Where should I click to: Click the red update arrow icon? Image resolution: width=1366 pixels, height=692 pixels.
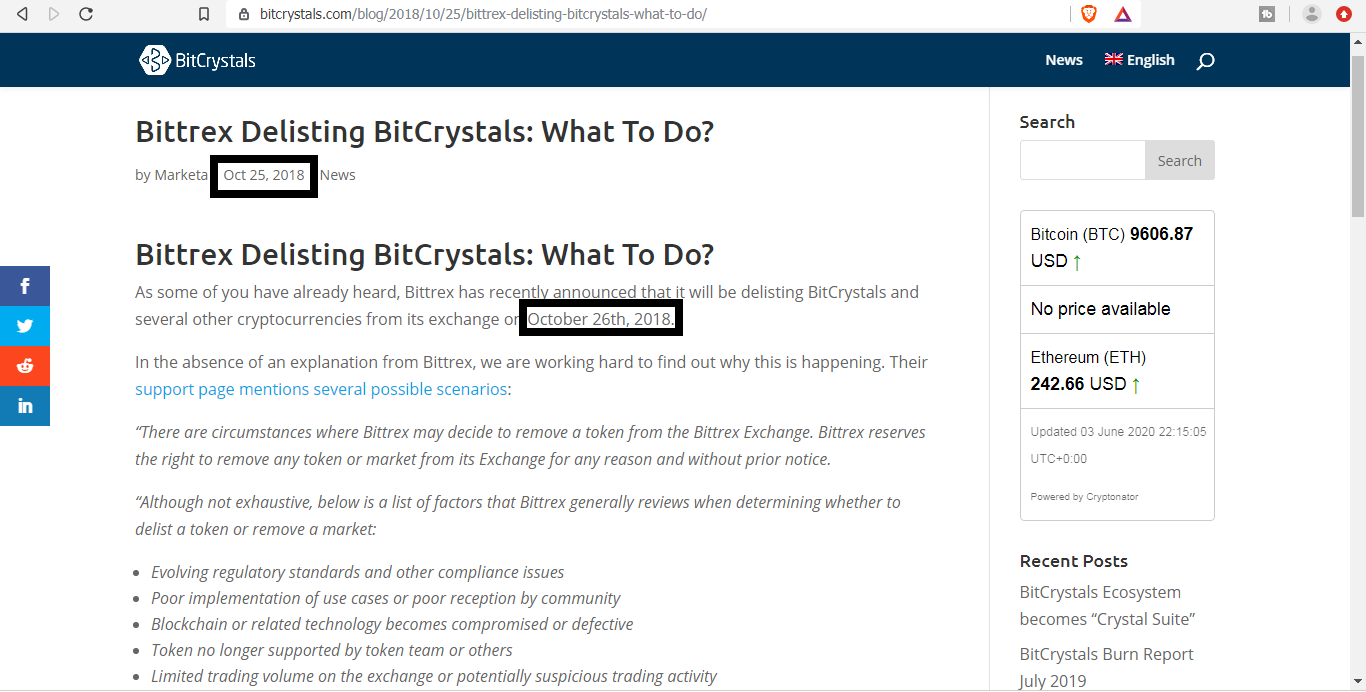[1344, 14]
